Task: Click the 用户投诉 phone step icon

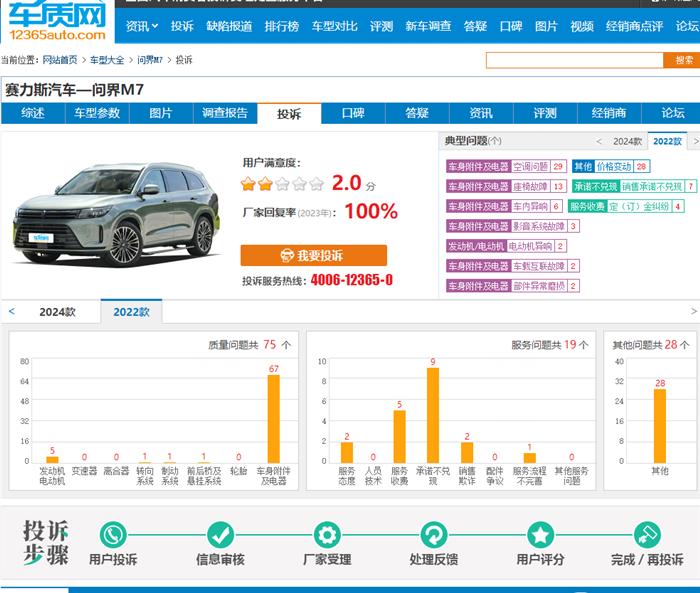Action: pyautogui.click(x=113, y=535)
